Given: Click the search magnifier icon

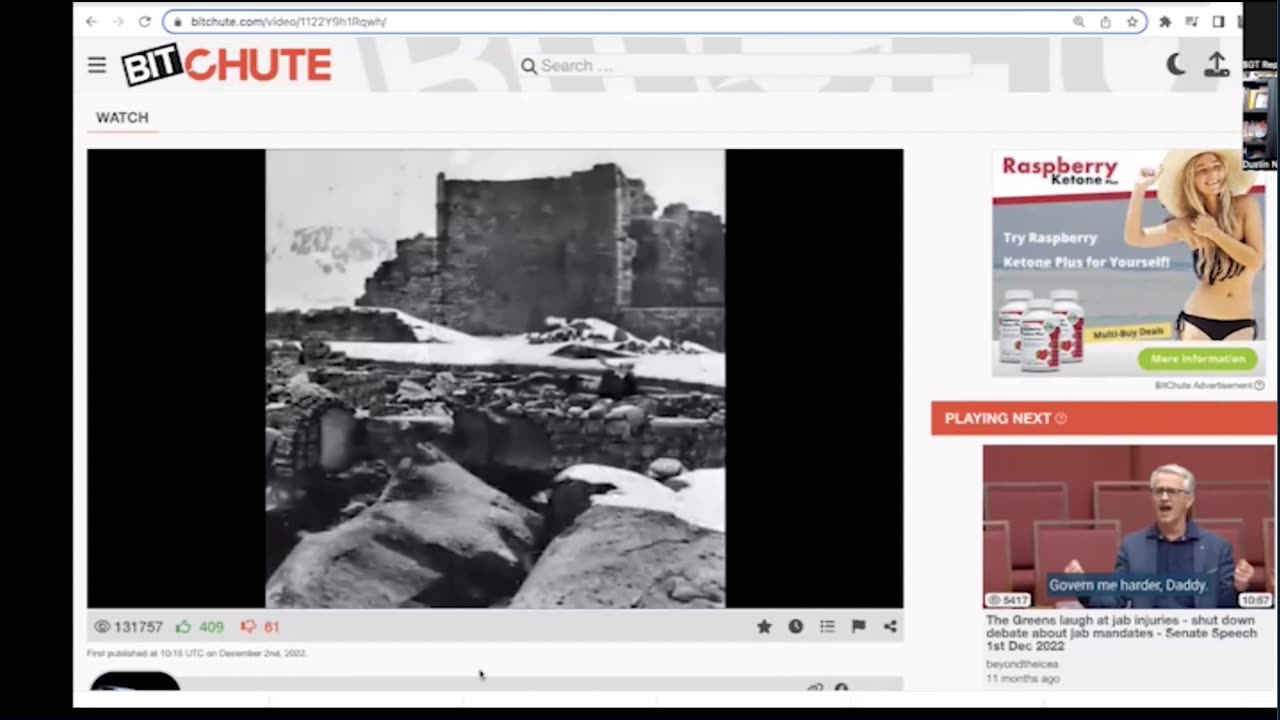Looking at the screenshot, I should 528,66.
